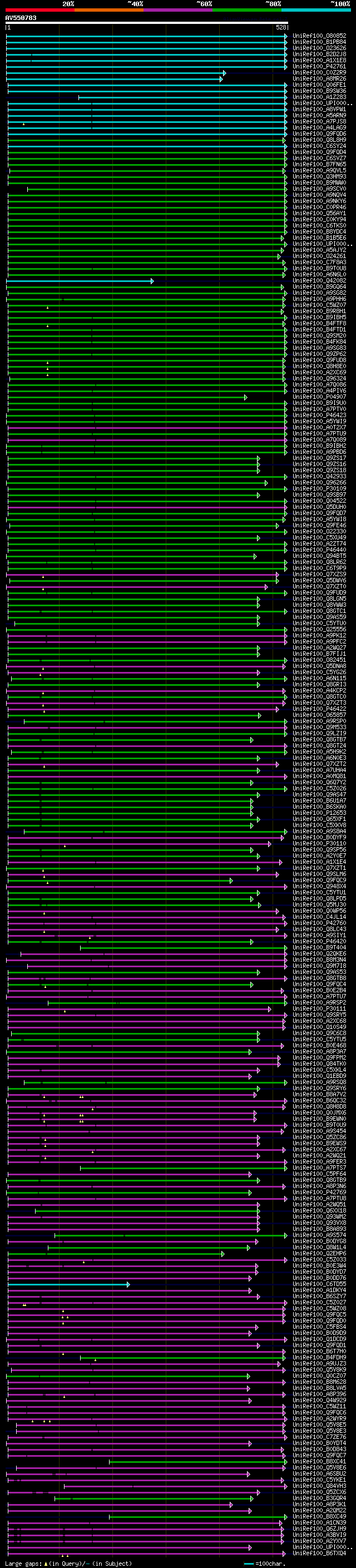Click the UniRef100_C6SY24 label

(319, 146)
